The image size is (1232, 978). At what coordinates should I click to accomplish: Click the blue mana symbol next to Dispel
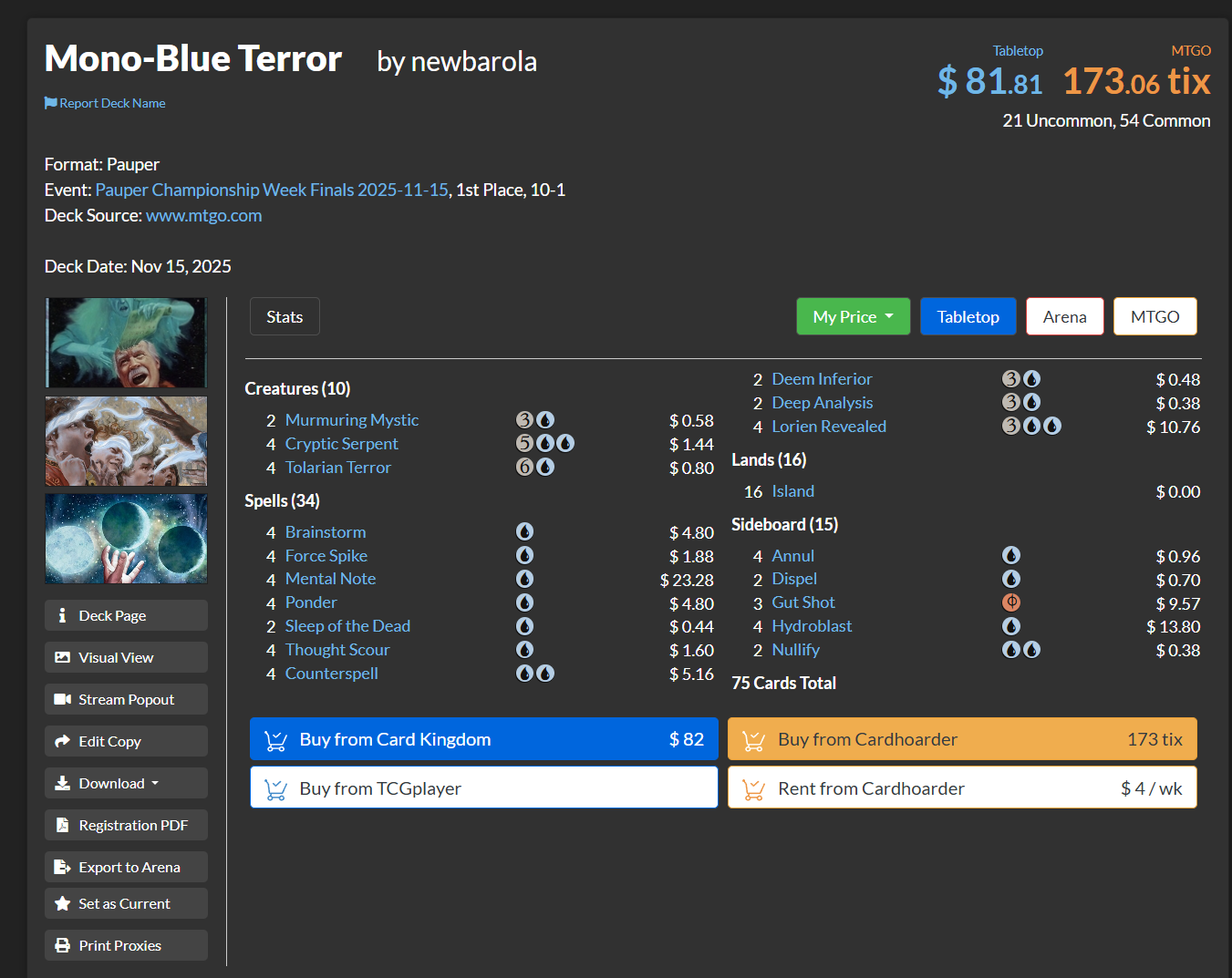click(1011, 579)
